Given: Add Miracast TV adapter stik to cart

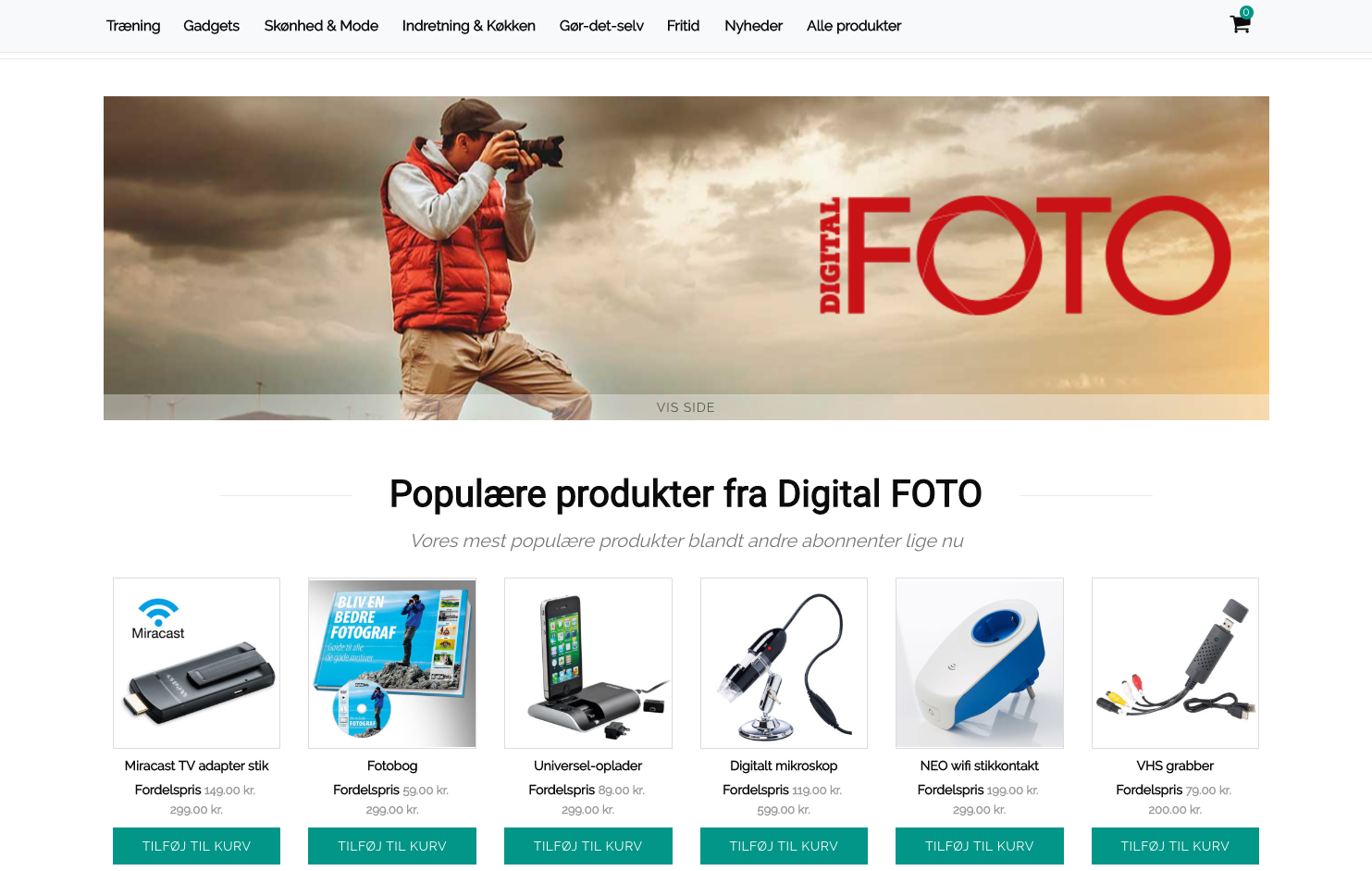Looking at the screenshot, I should 196,846.
